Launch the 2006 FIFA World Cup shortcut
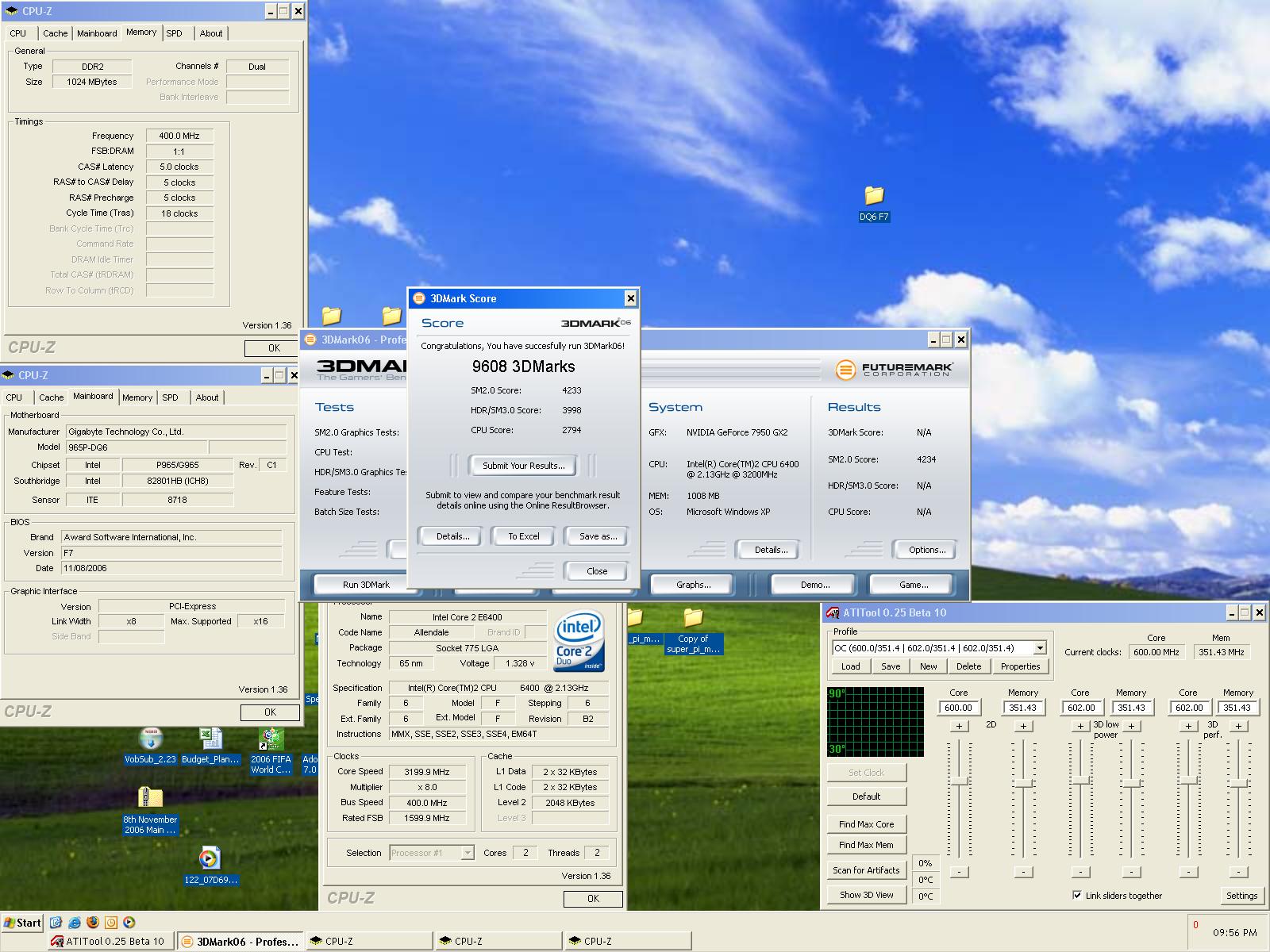 (271, 739)
